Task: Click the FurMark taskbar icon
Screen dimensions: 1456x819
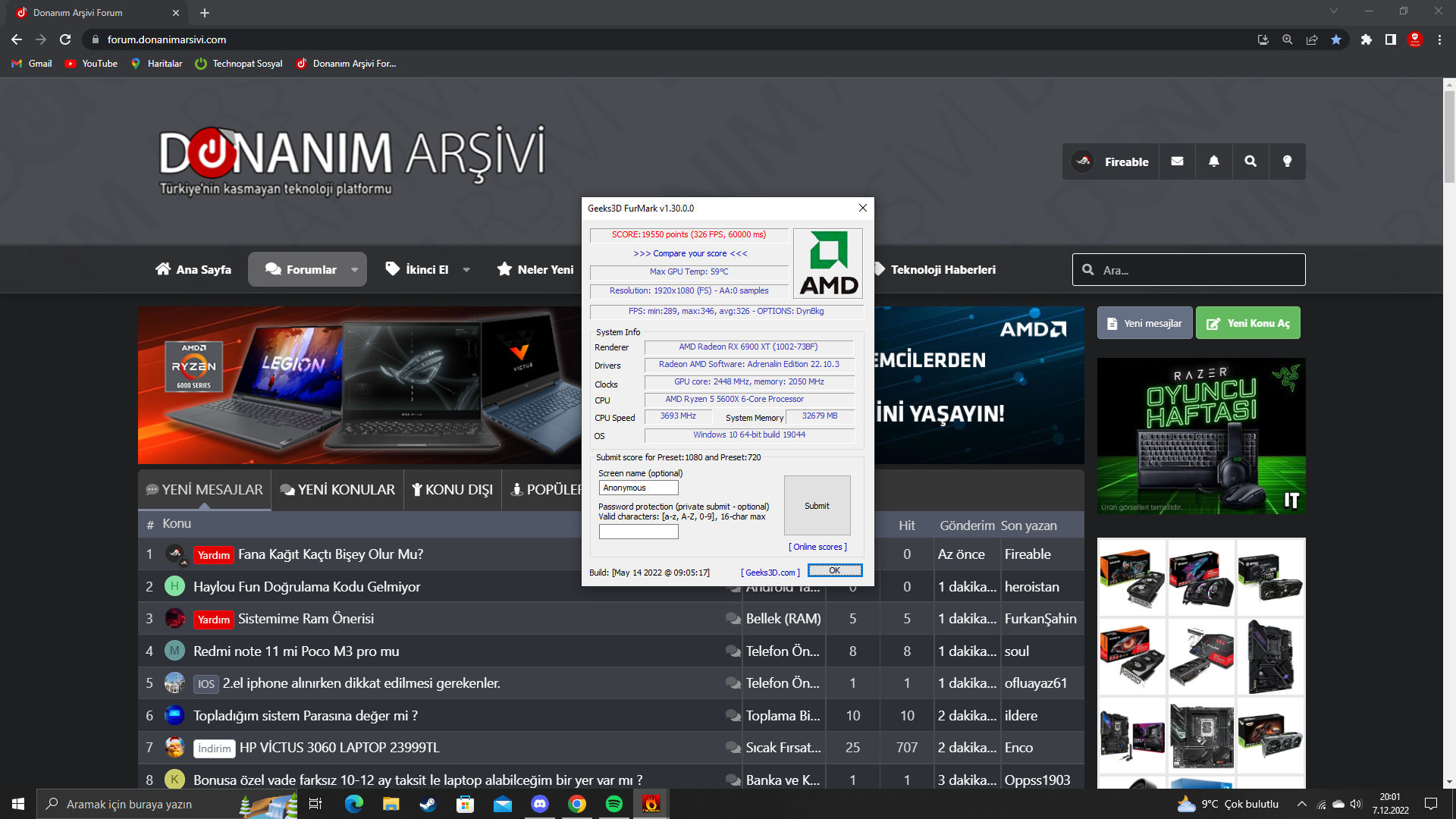Action: point(651,804)
